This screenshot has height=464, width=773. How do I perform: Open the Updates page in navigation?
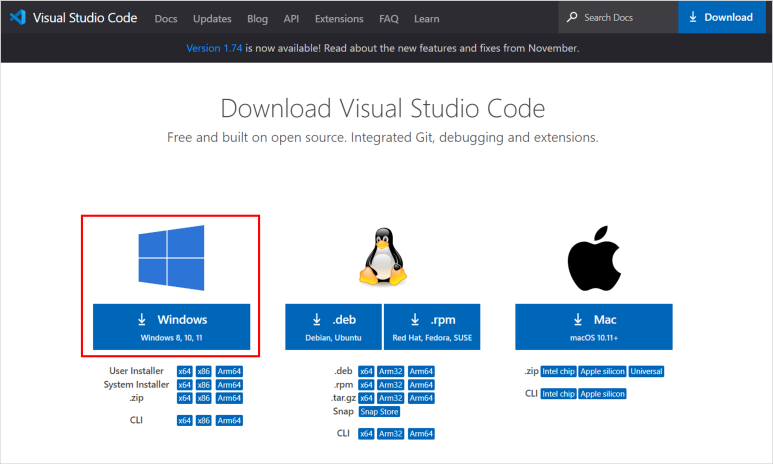coord(212,19)
